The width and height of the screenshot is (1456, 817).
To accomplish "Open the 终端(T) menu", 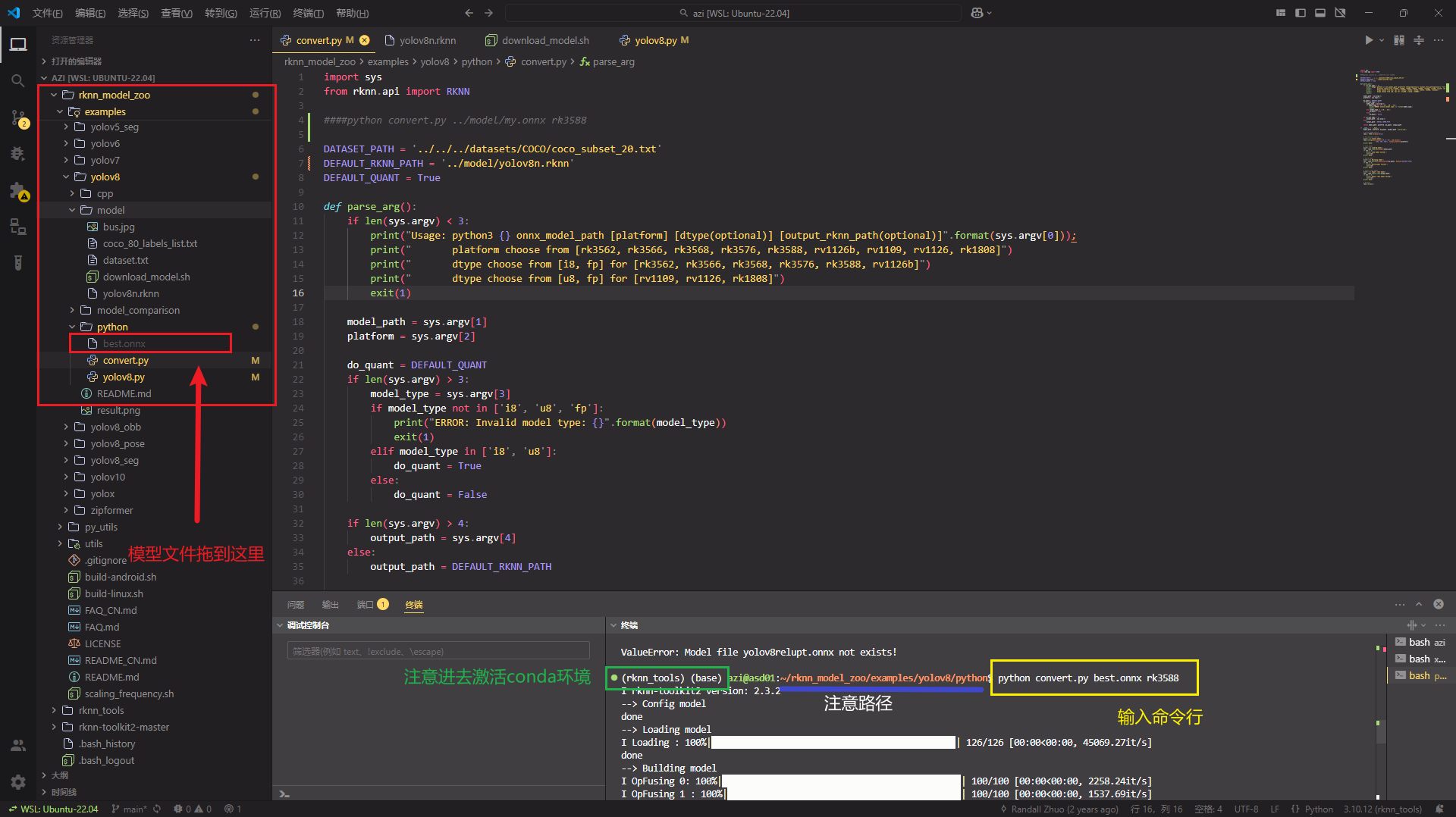I will click(308, 13).
